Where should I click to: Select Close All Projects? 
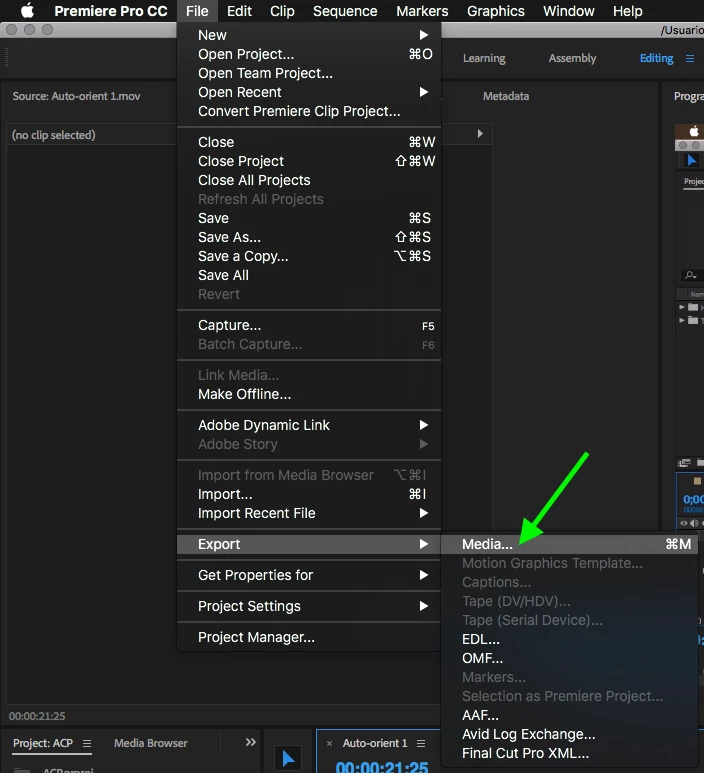pyautogui.click(x=309, y=180)
